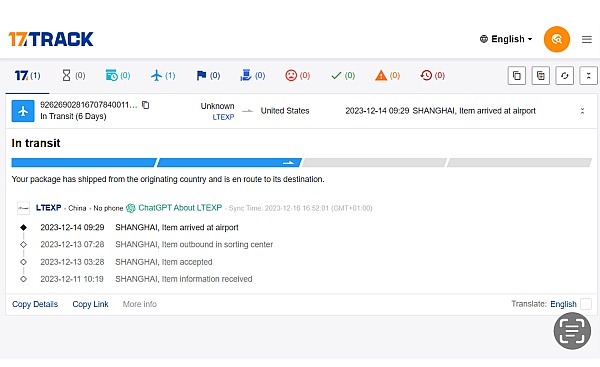
Task: Open LTEXP carrier name link in details
Action: [x=49, y=208]
